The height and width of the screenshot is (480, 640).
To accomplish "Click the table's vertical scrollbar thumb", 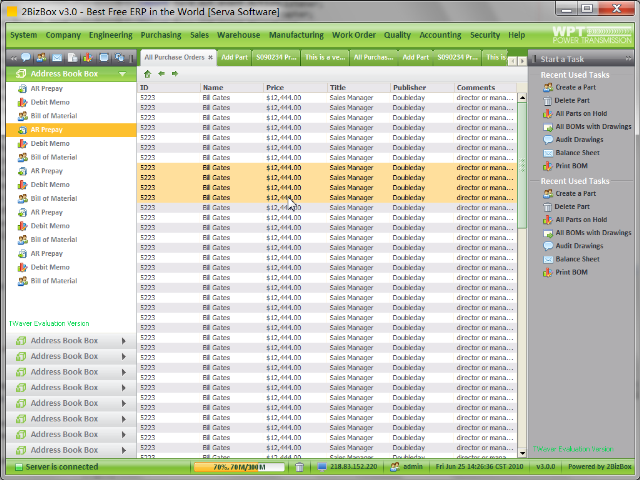I will pos(522,165).
